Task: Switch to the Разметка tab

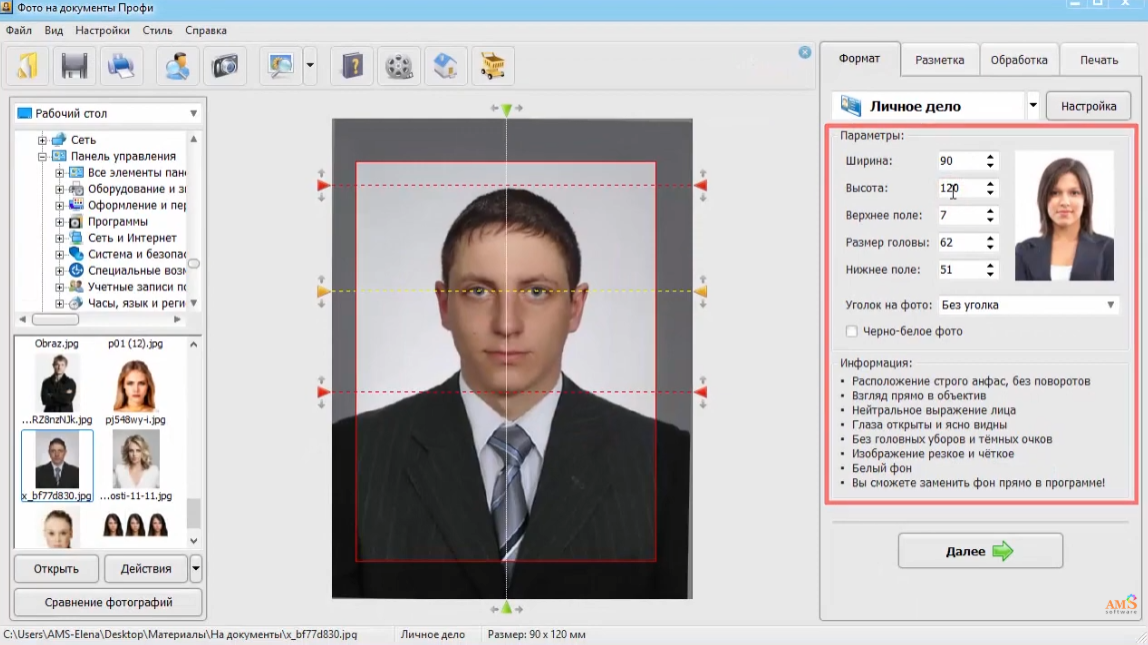Action: 939,60
